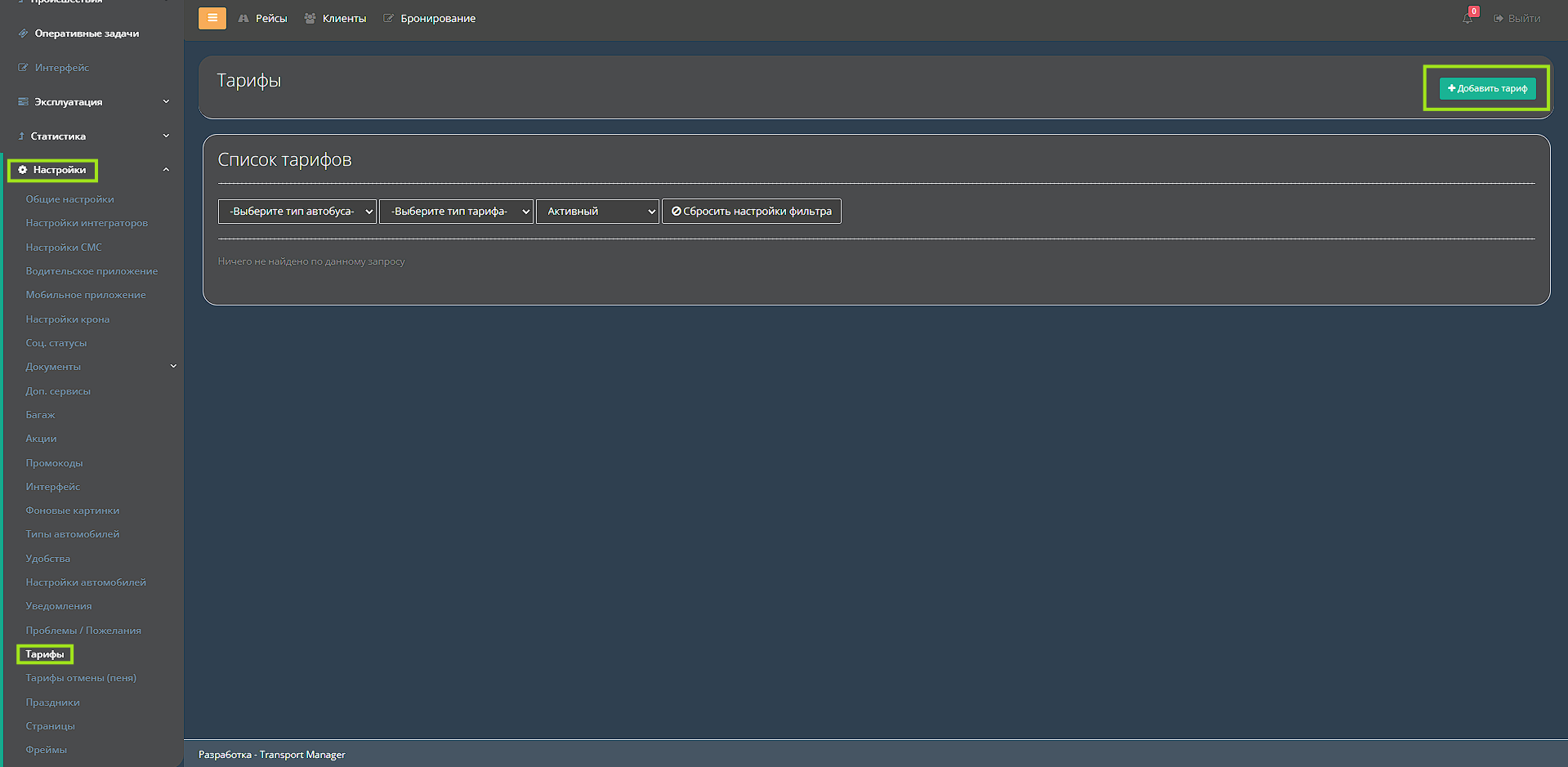Image resolution: width=1568 pixels, height=767 pixels.
Task: Click the Оперативные задачи sidebar icon
Action: (x=23, y=33)
